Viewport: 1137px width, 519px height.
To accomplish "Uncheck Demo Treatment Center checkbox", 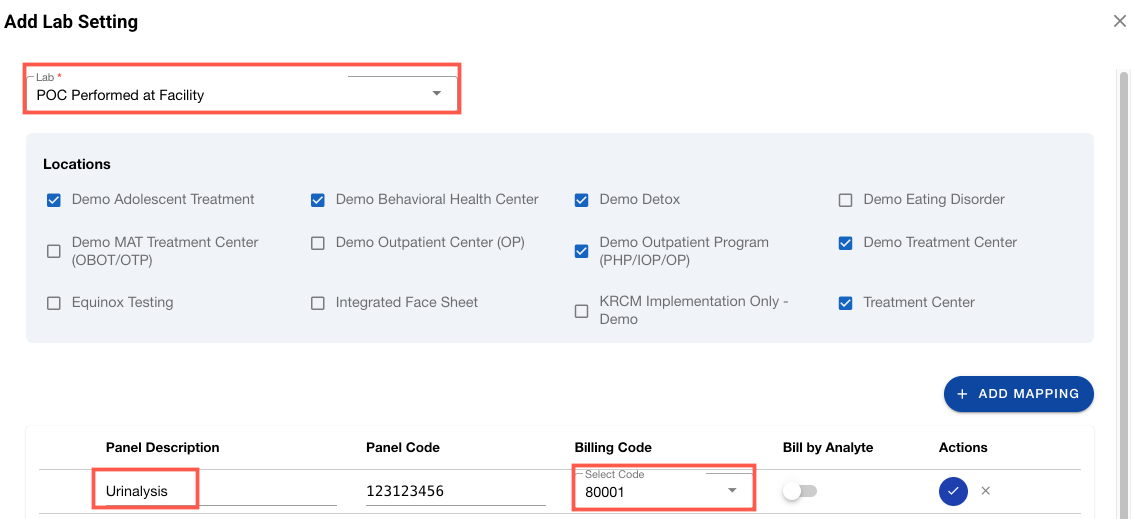I will click(x=845, y=244).
